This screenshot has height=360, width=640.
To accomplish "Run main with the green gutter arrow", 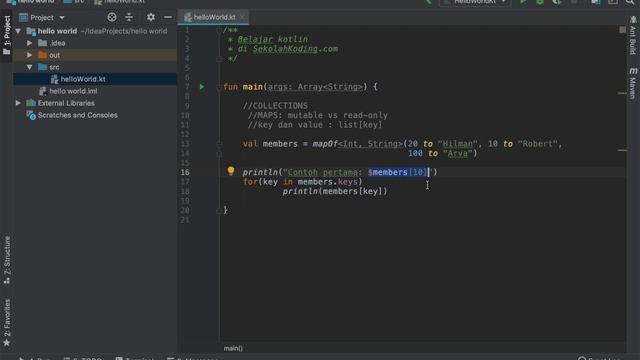I will (x=202, y=87).
